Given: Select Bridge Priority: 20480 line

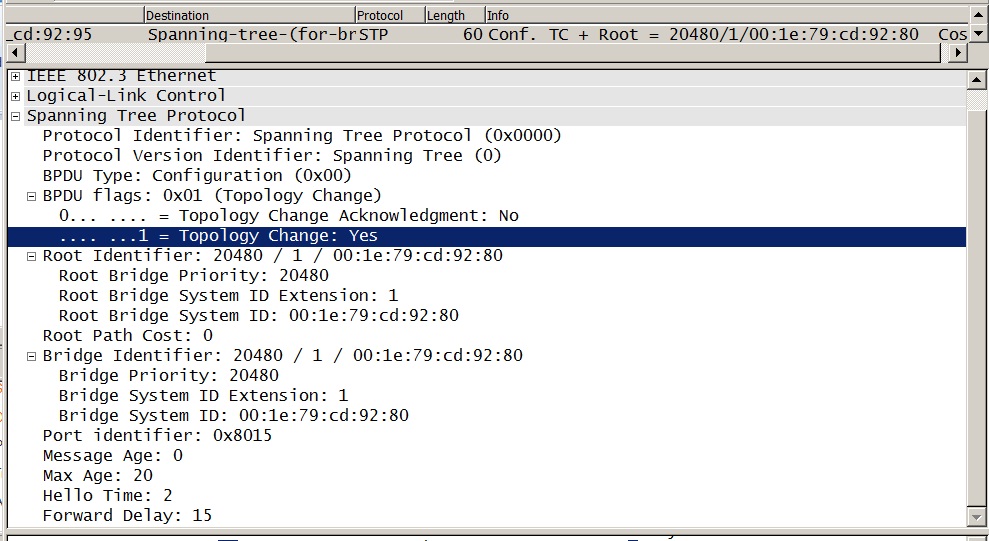Looking at the screenshot, I should (x=168, y=376).
